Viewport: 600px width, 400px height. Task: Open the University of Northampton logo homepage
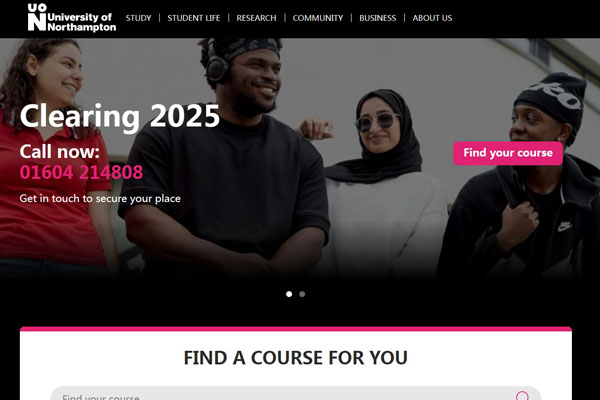click(72, 18)
